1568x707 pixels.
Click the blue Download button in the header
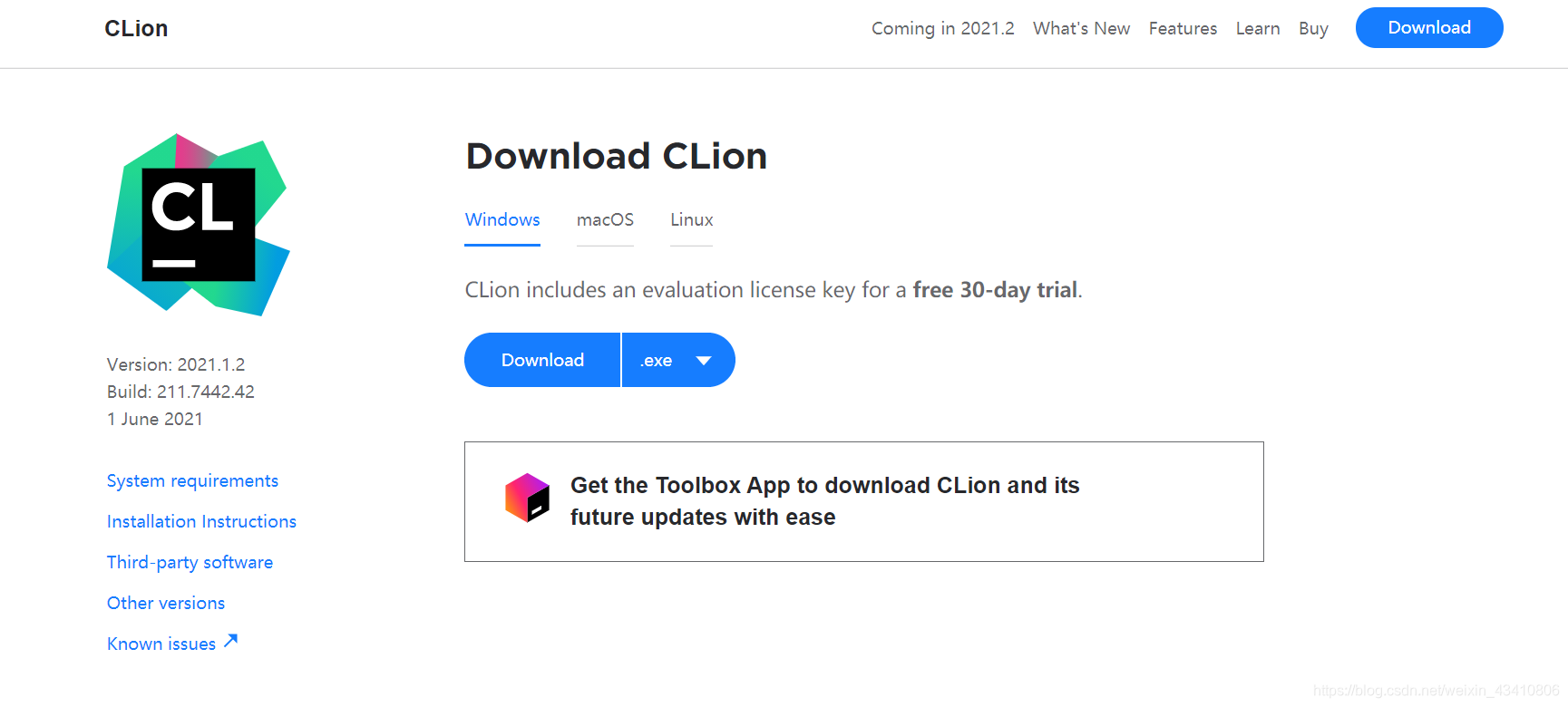(1428, 27)
